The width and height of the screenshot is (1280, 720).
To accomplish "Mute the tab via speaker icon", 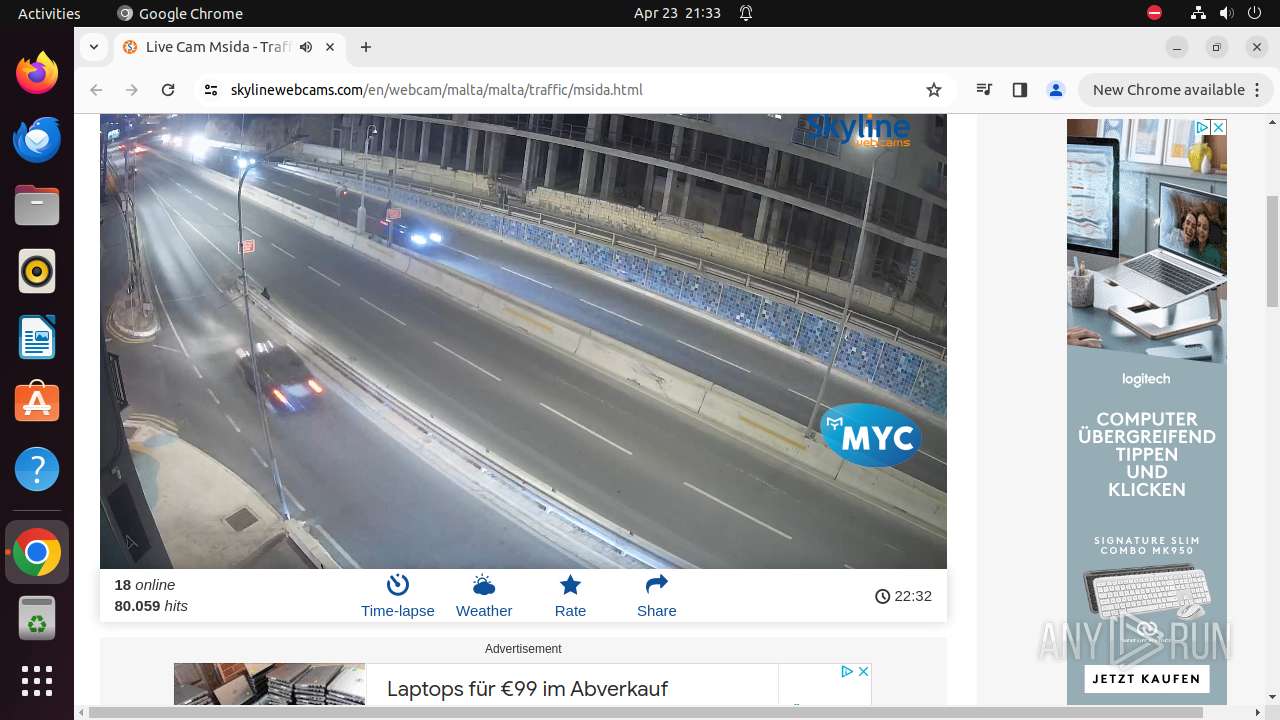I will [306, 47].
